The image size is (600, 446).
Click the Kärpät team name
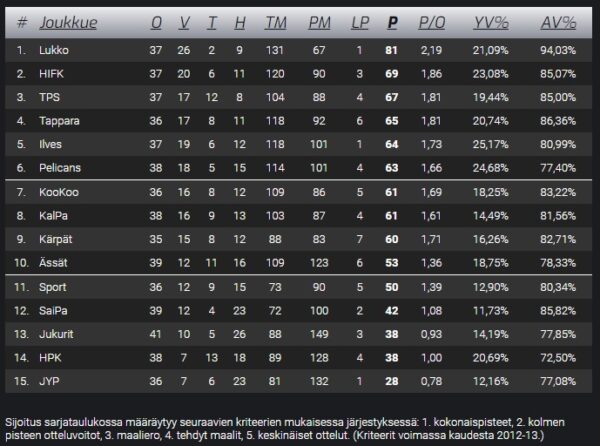pos(56,240)
